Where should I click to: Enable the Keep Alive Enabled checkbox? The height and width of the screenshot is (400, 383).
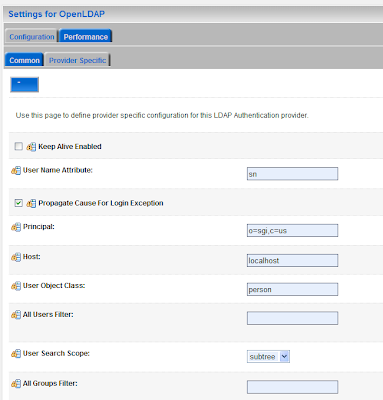point(19,146)
